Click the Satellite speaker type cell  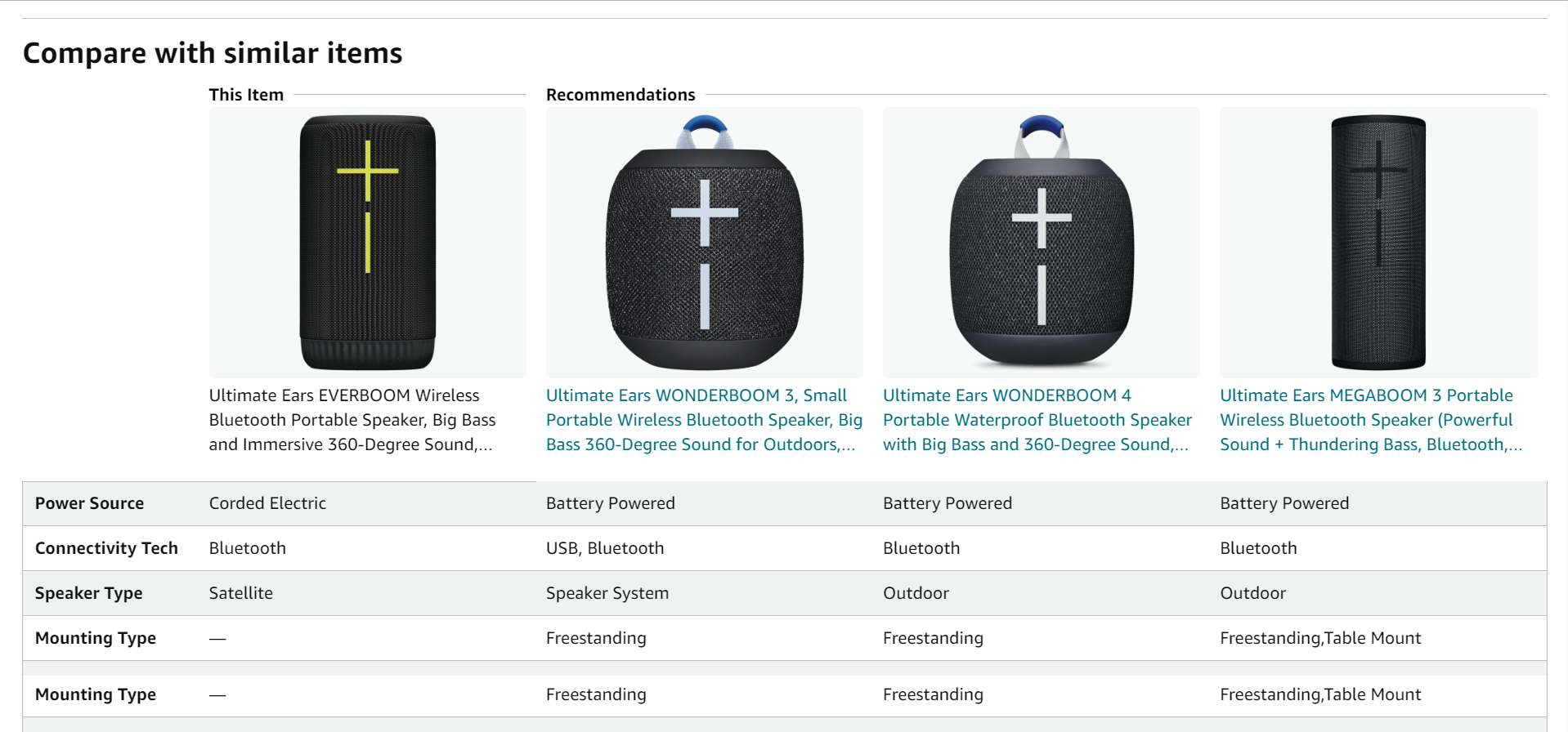241,593
